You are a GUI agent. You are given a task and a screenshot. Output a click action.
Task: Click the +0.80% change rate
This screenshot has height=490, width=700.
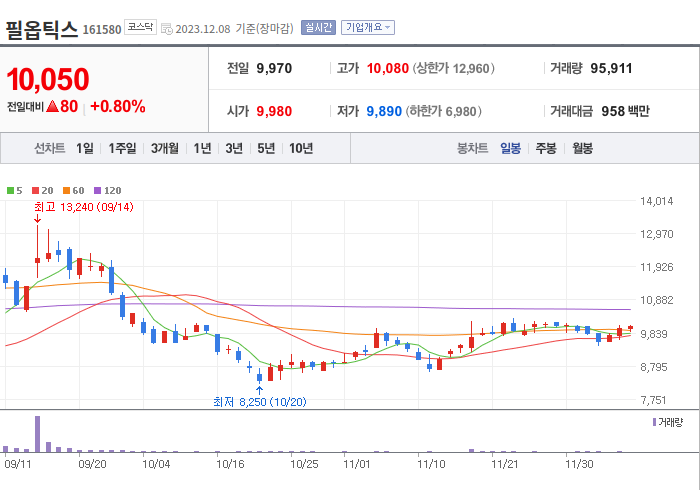(118, 107)
